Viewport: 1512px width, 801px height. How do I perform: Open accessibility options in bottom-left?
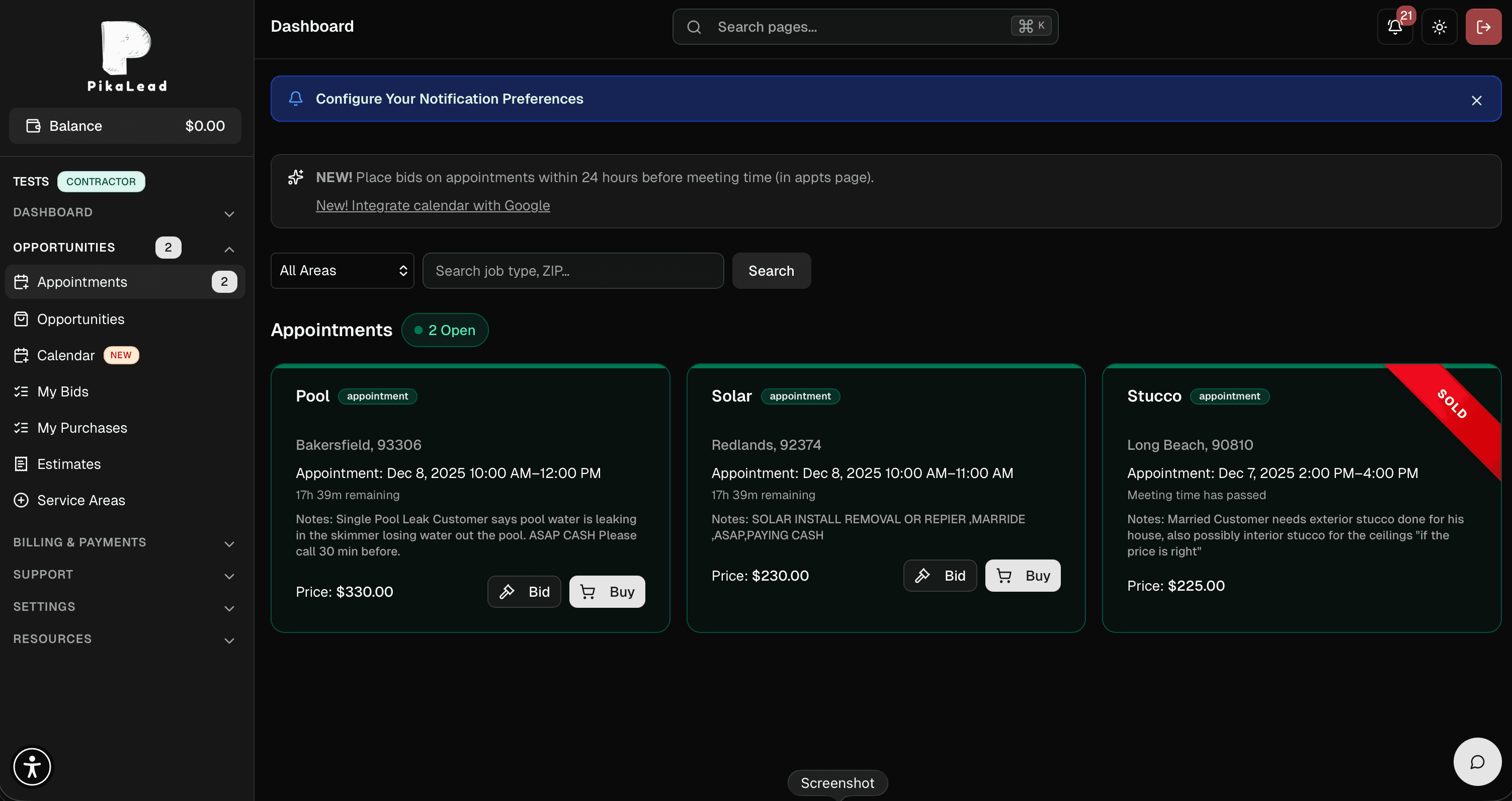pyautogui.click(x=32, y=766)
